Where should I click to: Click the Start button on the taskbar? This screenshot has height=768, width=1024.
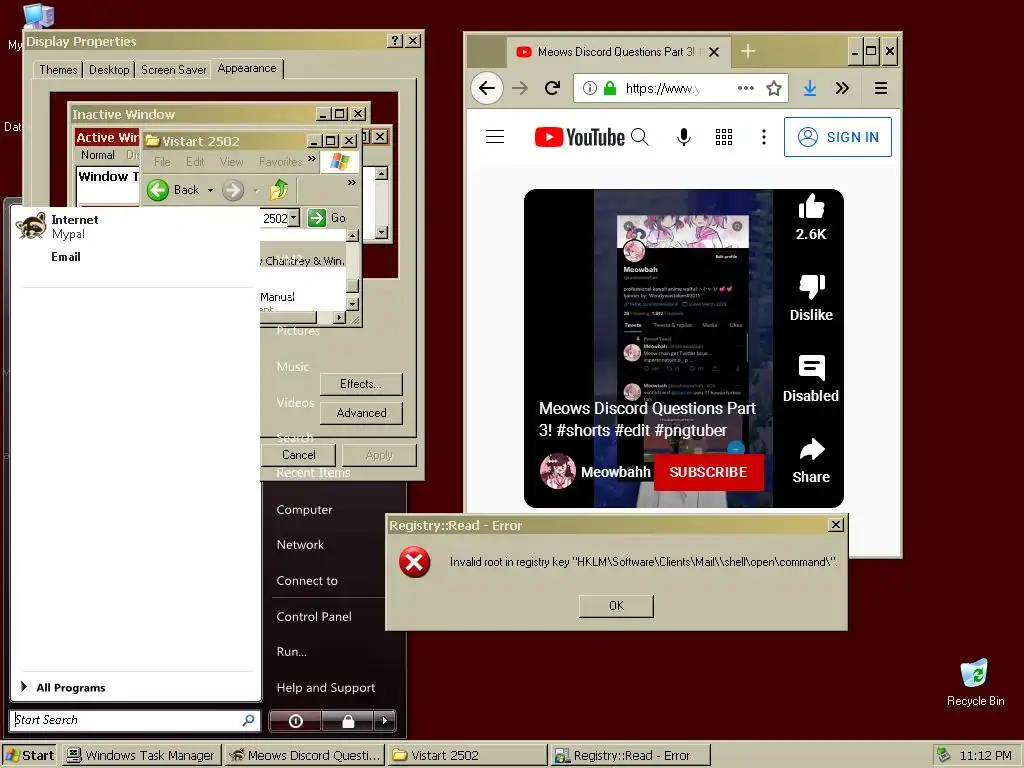30,756
